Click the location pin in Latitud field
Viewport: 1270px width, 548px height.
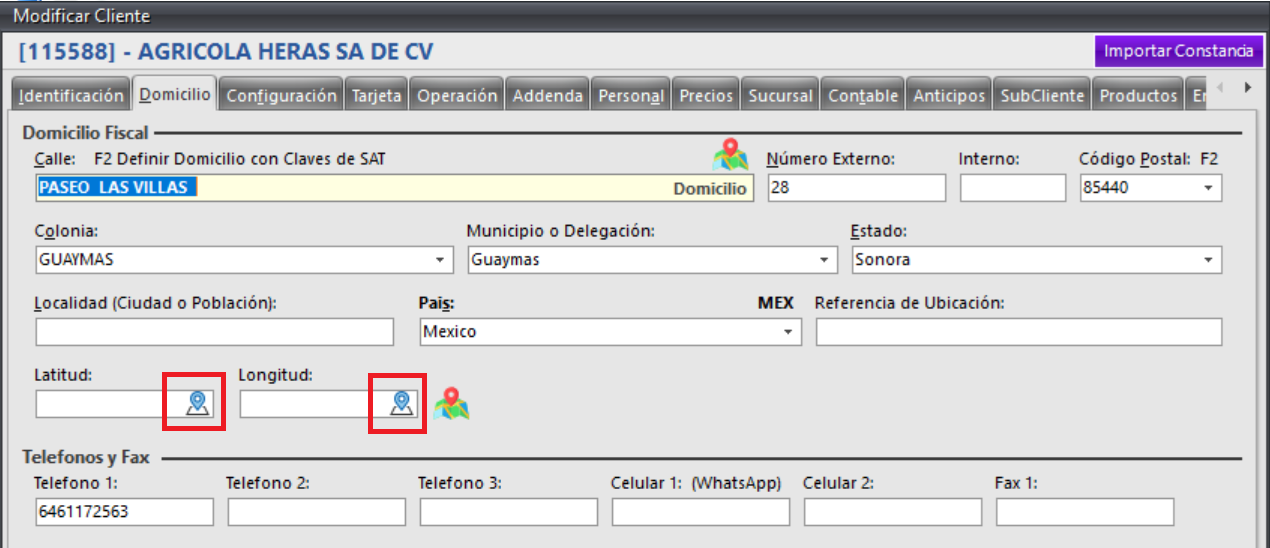pos(197,403)
